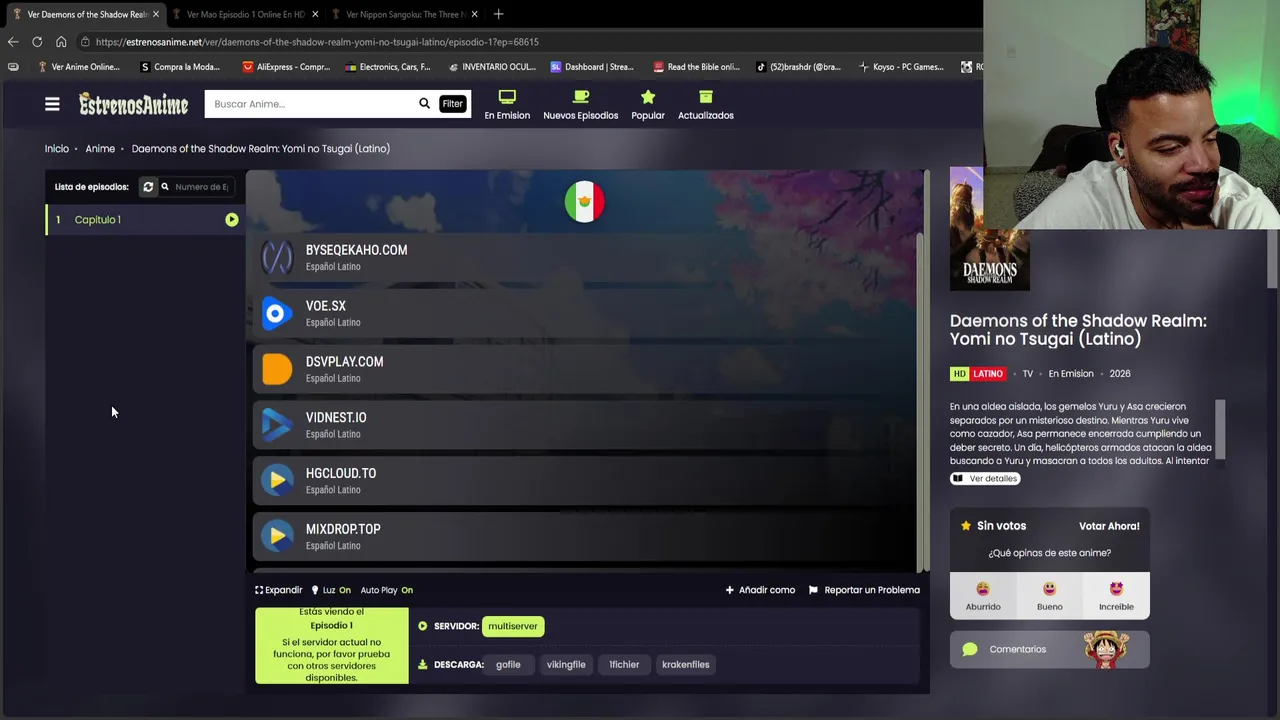The image size is (1280, 720).
Task: Open the Ver Anime Online bookmark
Action: [x=78, y=67]
